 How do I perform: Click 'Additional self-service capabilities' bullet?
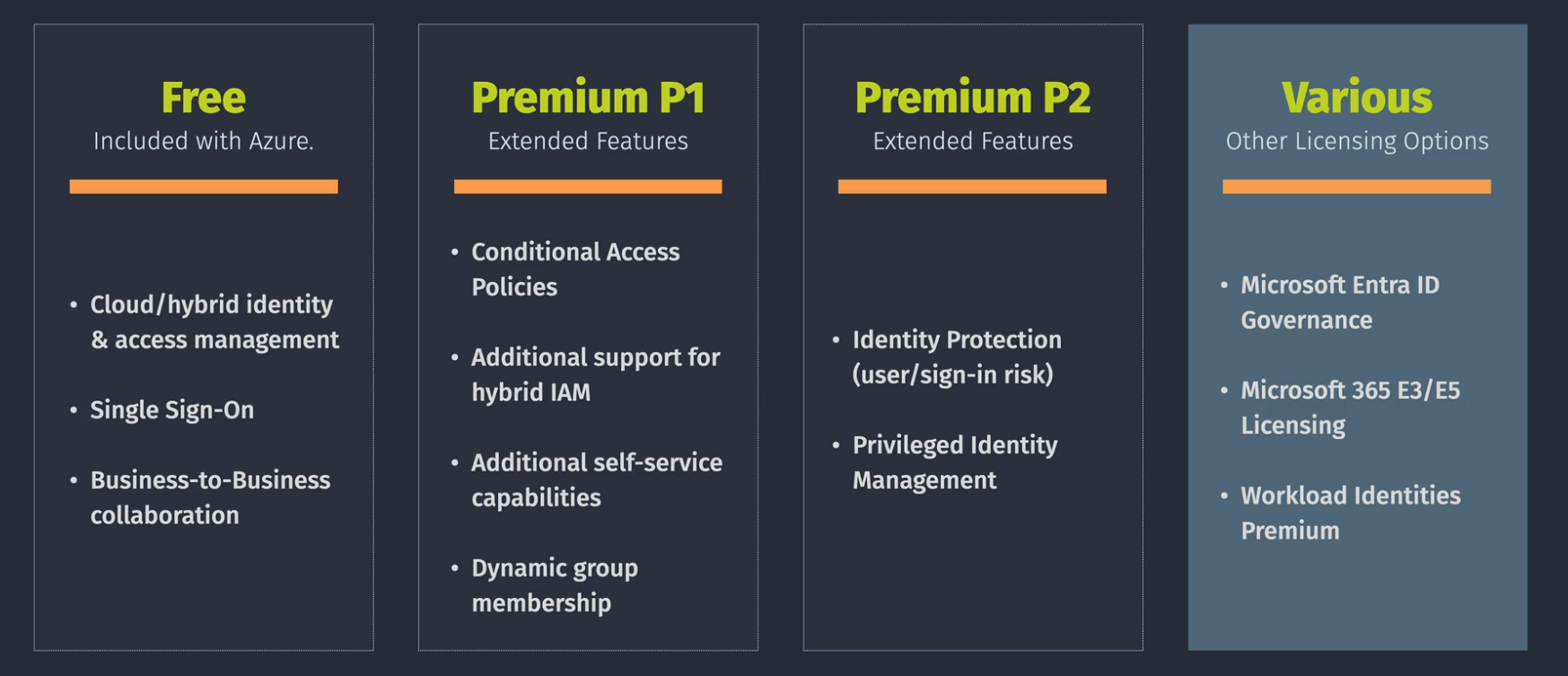[x=597, y=480]
